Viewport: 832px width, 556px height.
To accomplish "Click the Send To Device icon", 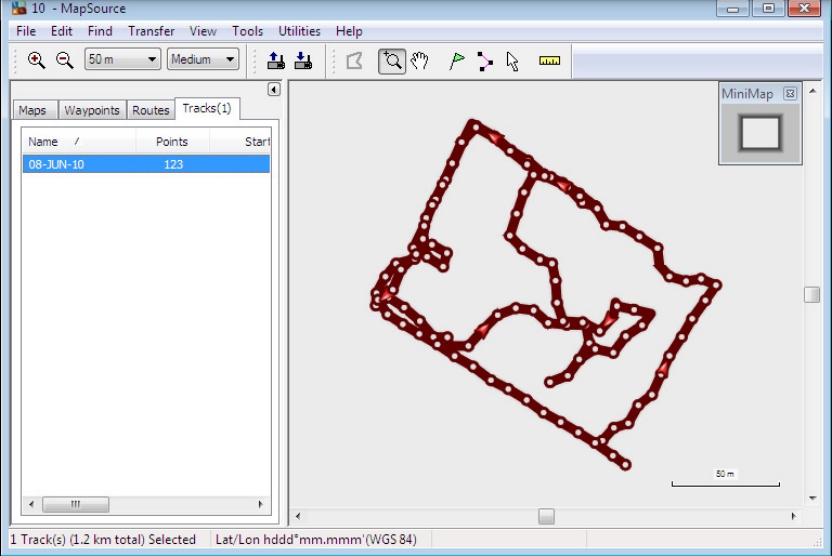I will 275,60.
